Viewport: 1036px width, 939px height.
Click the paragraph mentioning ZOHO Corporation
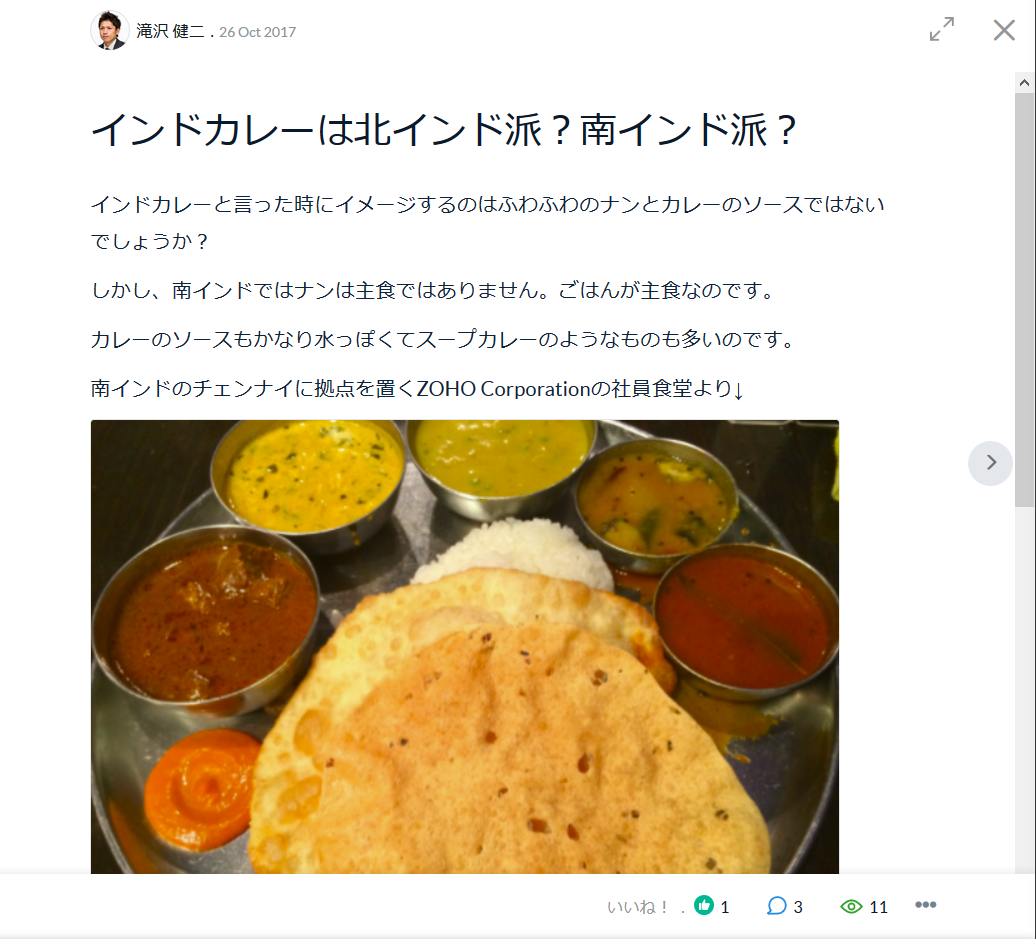[x=418, y=388]
